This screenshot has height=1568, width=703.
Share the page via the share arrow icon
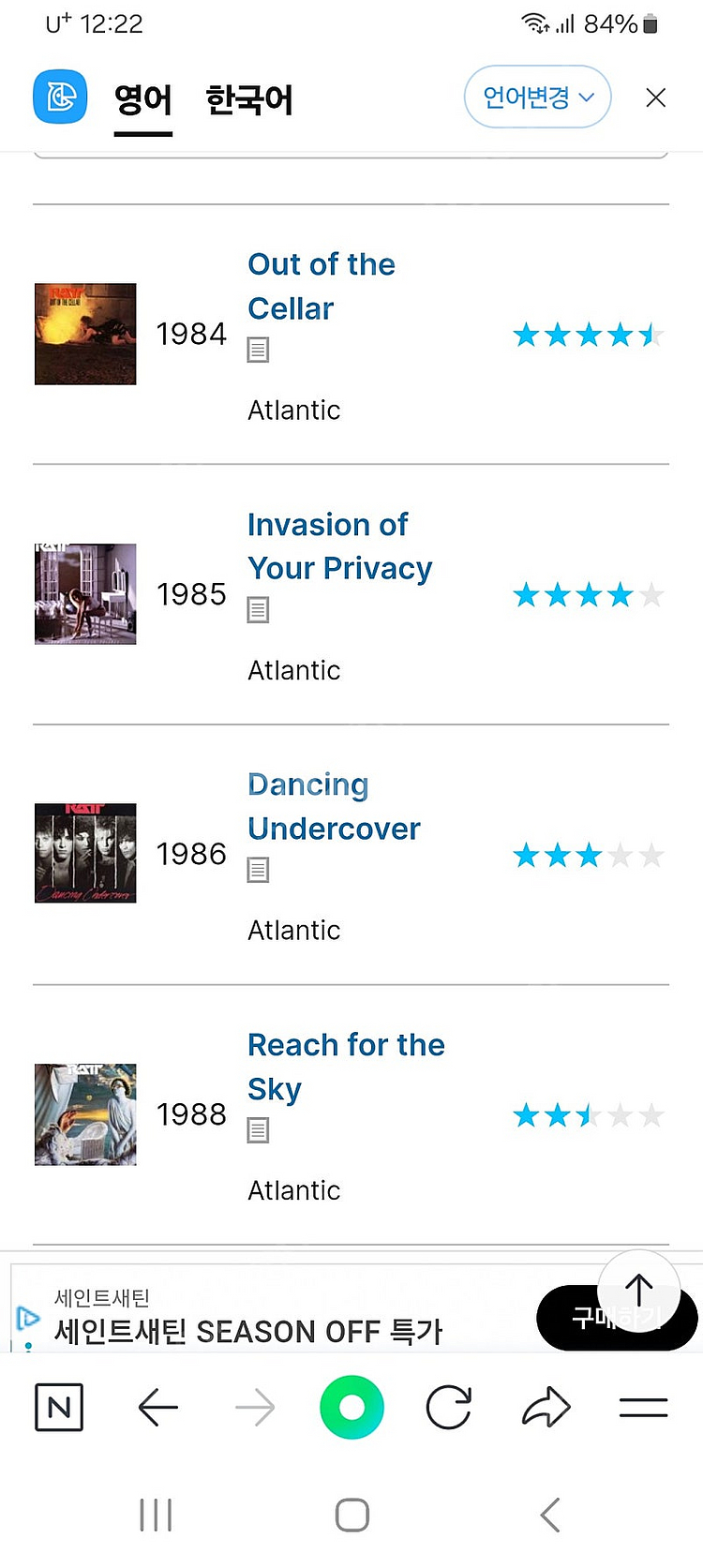click(546, 1407)
